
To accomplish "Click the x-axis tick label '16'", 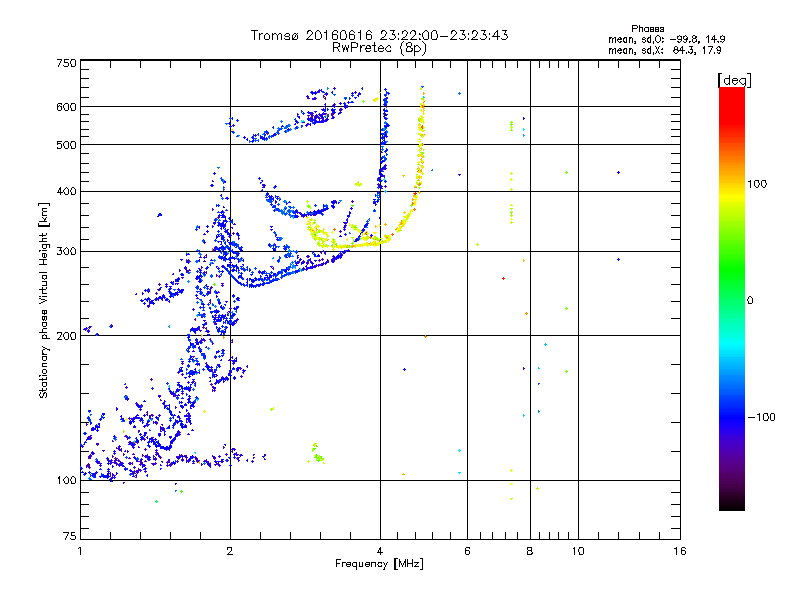I will pos(680,551).
